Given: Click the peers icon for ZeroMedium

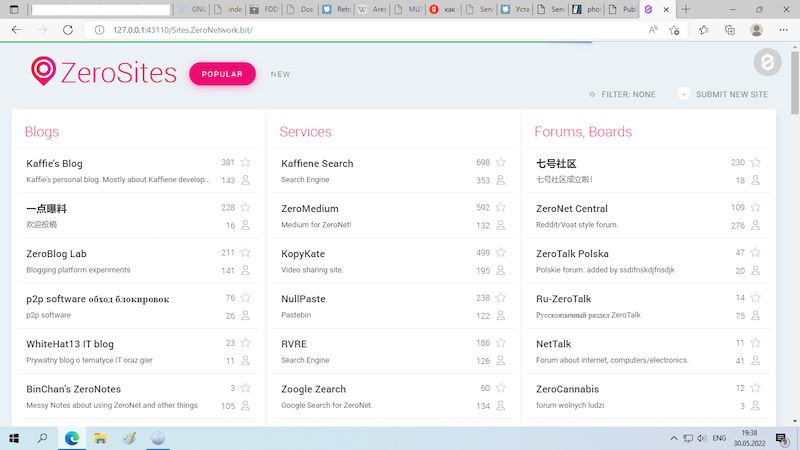Looking at the screenshot, I should [500, 226].
